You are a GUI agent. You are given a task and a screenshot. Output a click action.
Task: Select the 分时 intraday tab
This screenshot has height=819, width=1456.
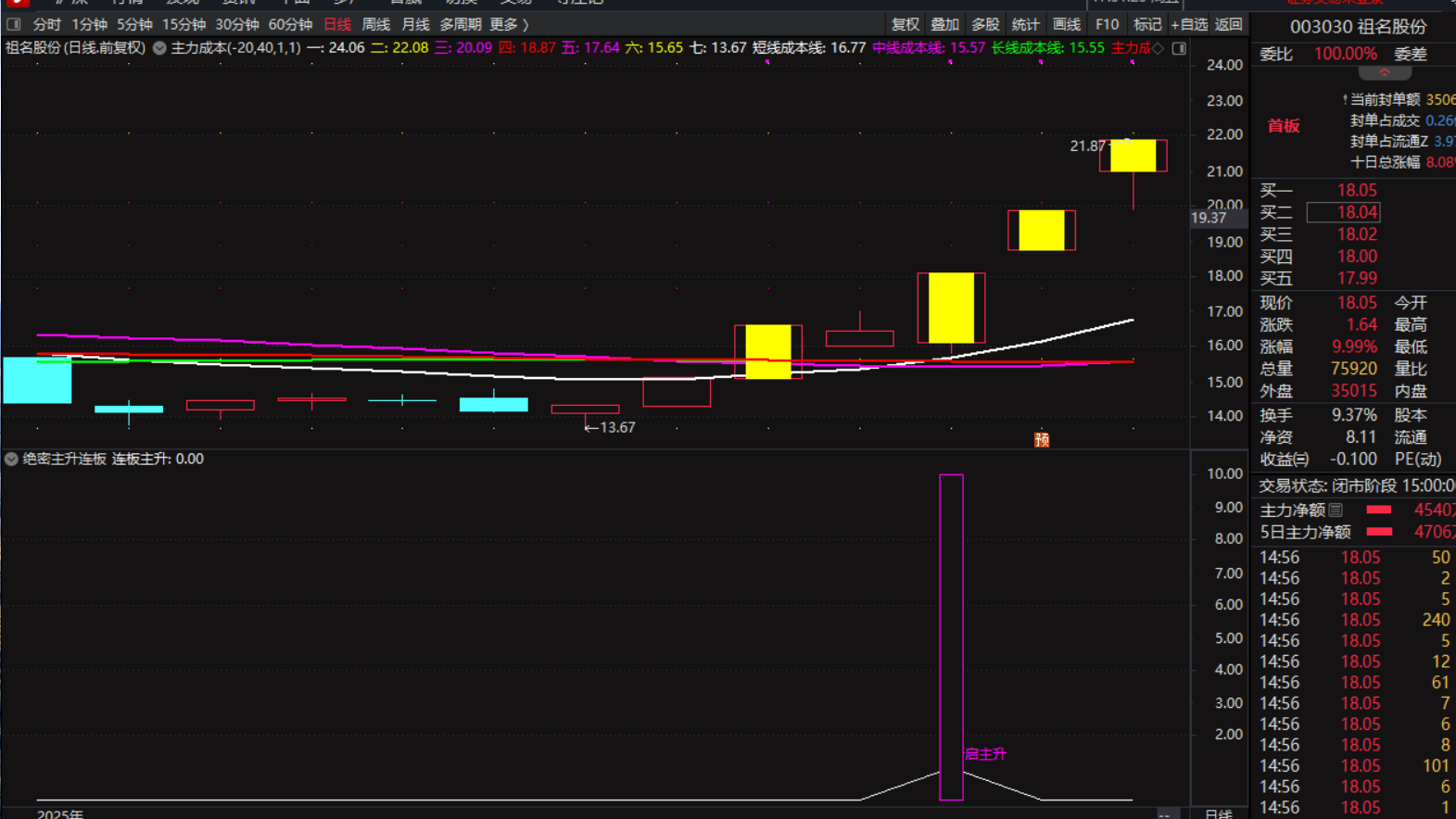46,25
